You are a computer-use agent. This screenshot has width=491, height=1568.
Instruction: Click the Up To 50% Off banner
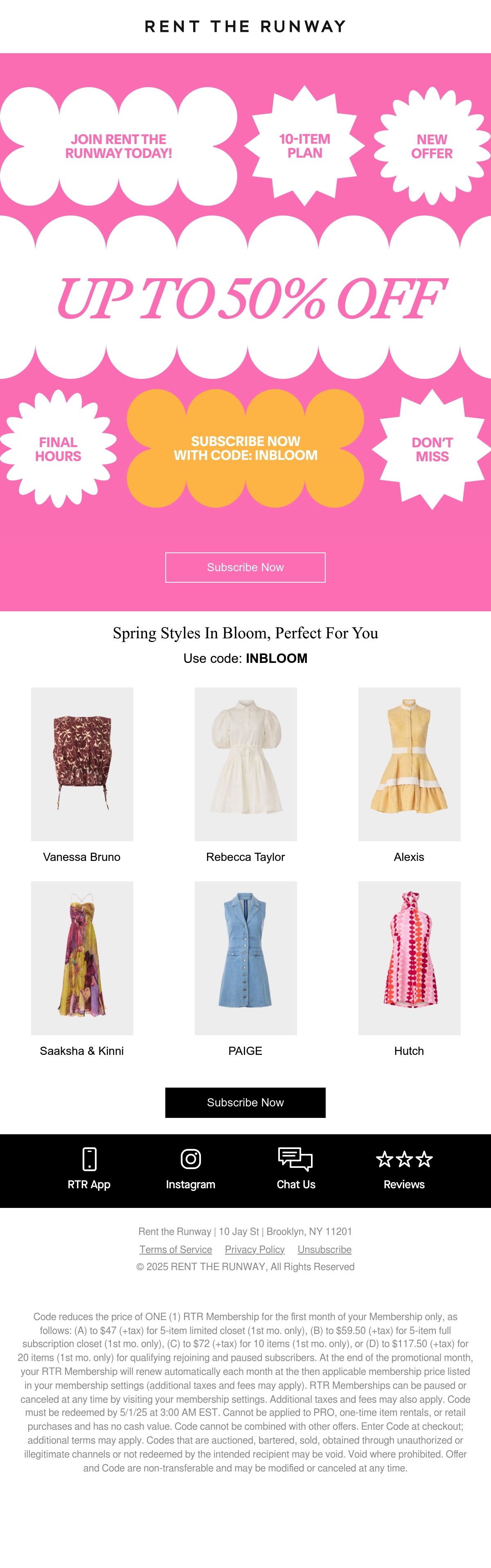click(x=250, y=298)
